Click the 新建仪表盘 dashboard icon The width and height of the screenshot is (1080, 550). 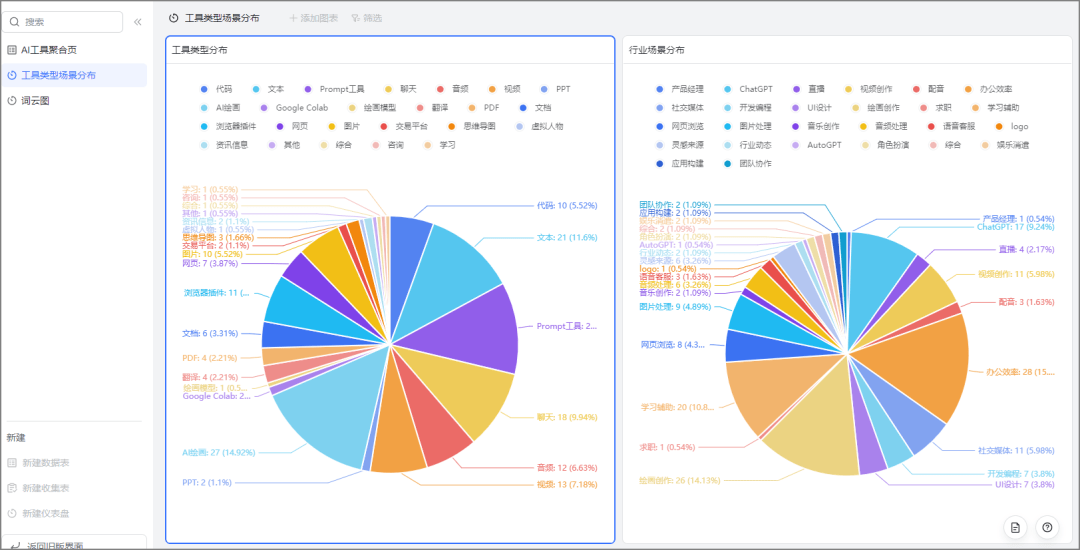pyautogui.click(x=12, y=513)
